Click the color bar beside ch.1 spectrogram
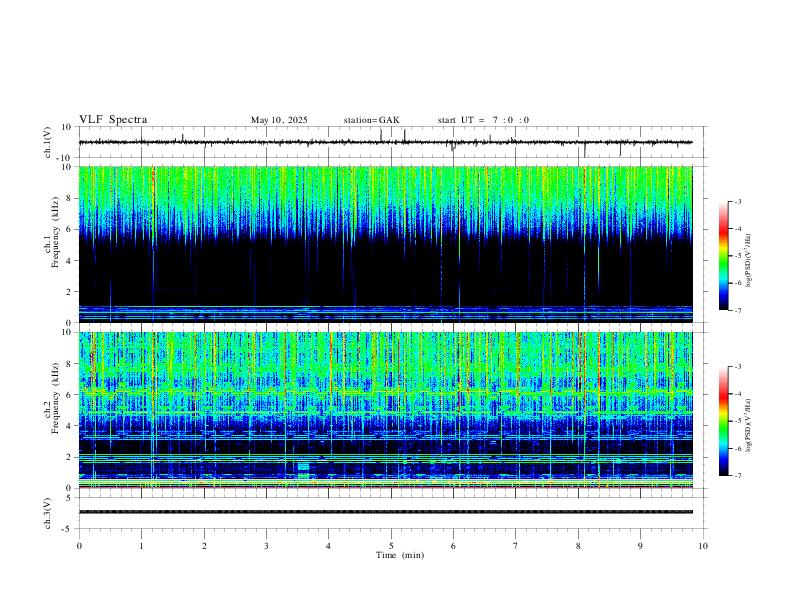 (723, 256)
